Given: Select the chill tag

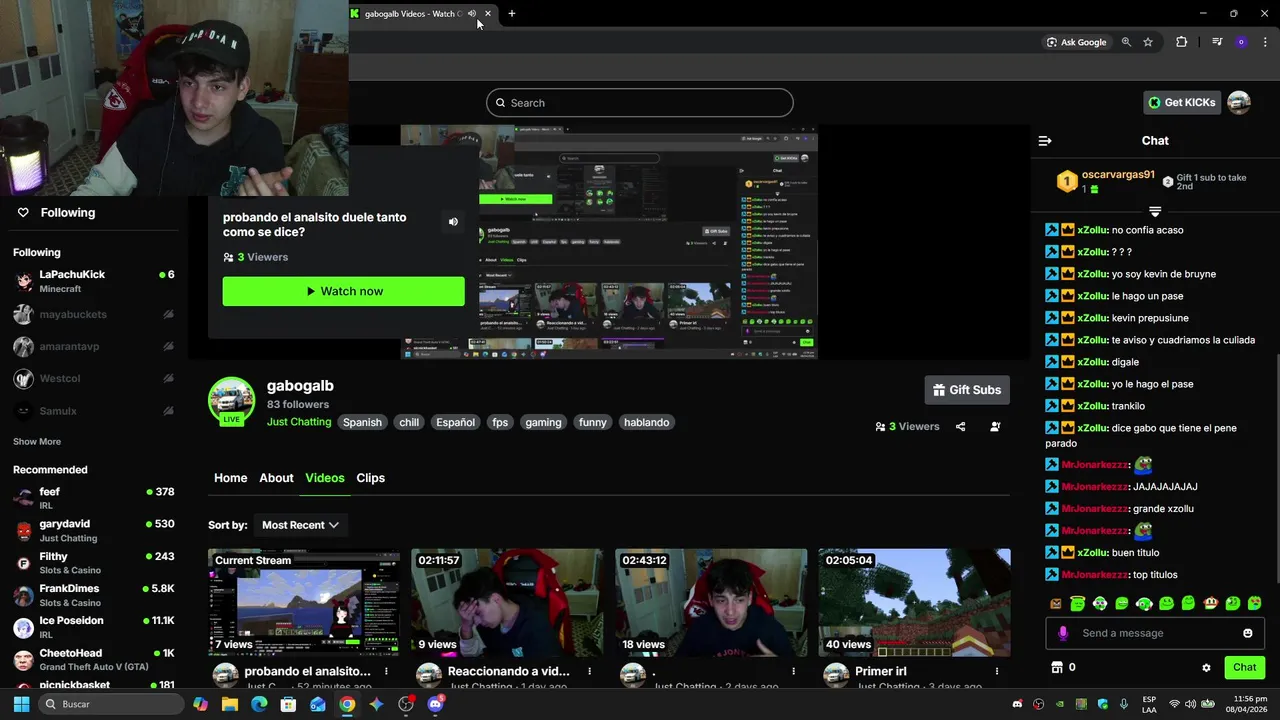Looking at the screenshot, I should pos(409,422).
